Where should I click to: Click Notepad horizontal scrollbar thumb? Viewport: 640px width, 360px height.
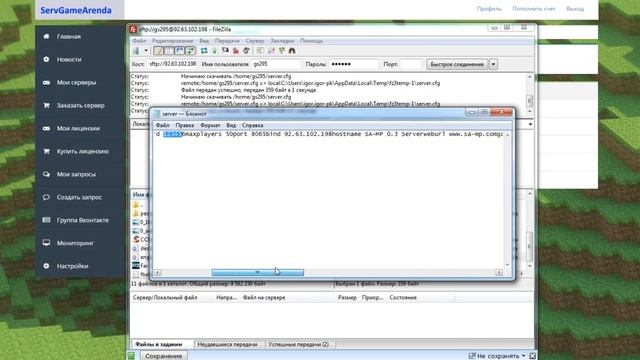point(258,272)
